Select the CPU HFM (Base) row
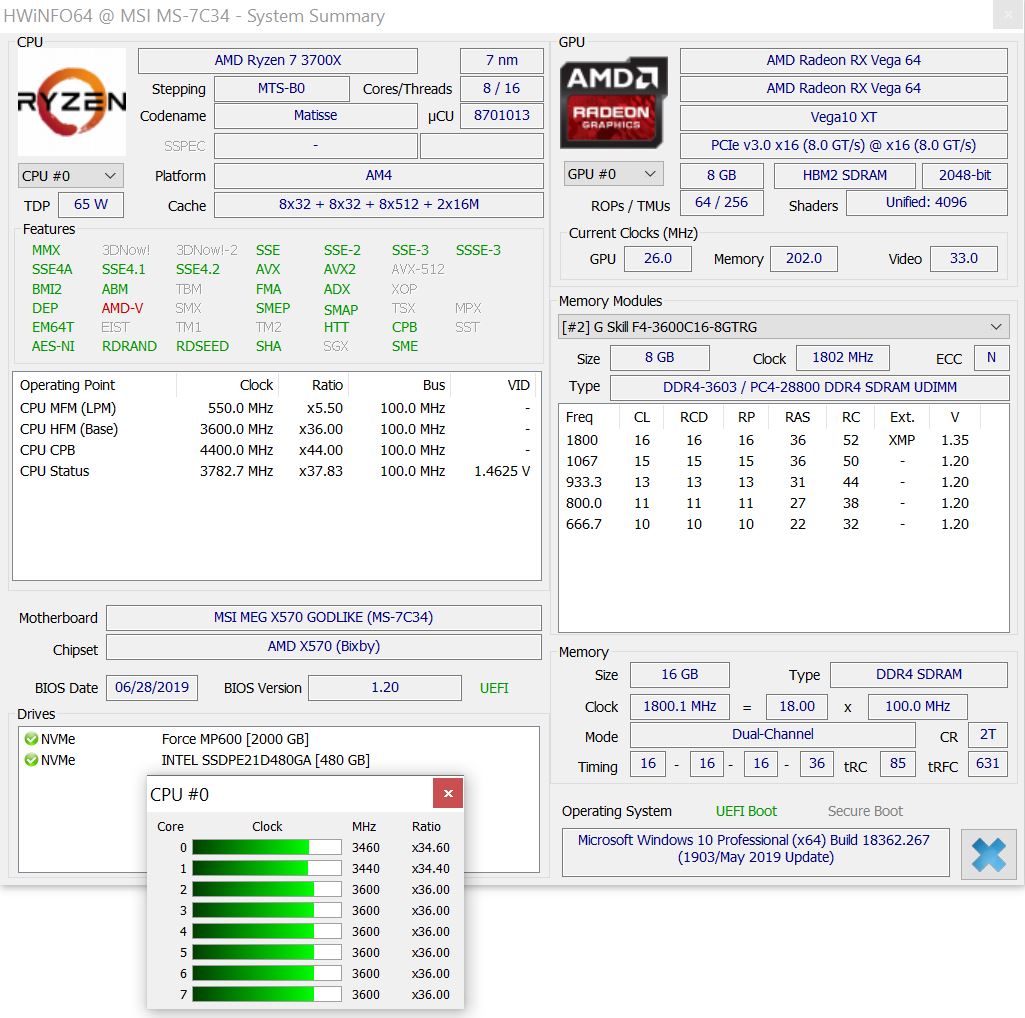 click(x=276, y=430)
